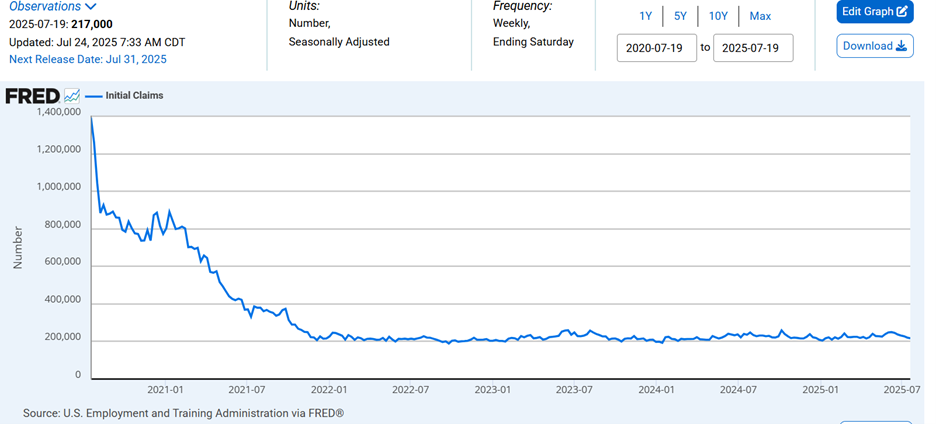The width and height of the screenshot is (936, 424).
Task: Click the 2024-01 x-axis label
Action: [656, 390]
